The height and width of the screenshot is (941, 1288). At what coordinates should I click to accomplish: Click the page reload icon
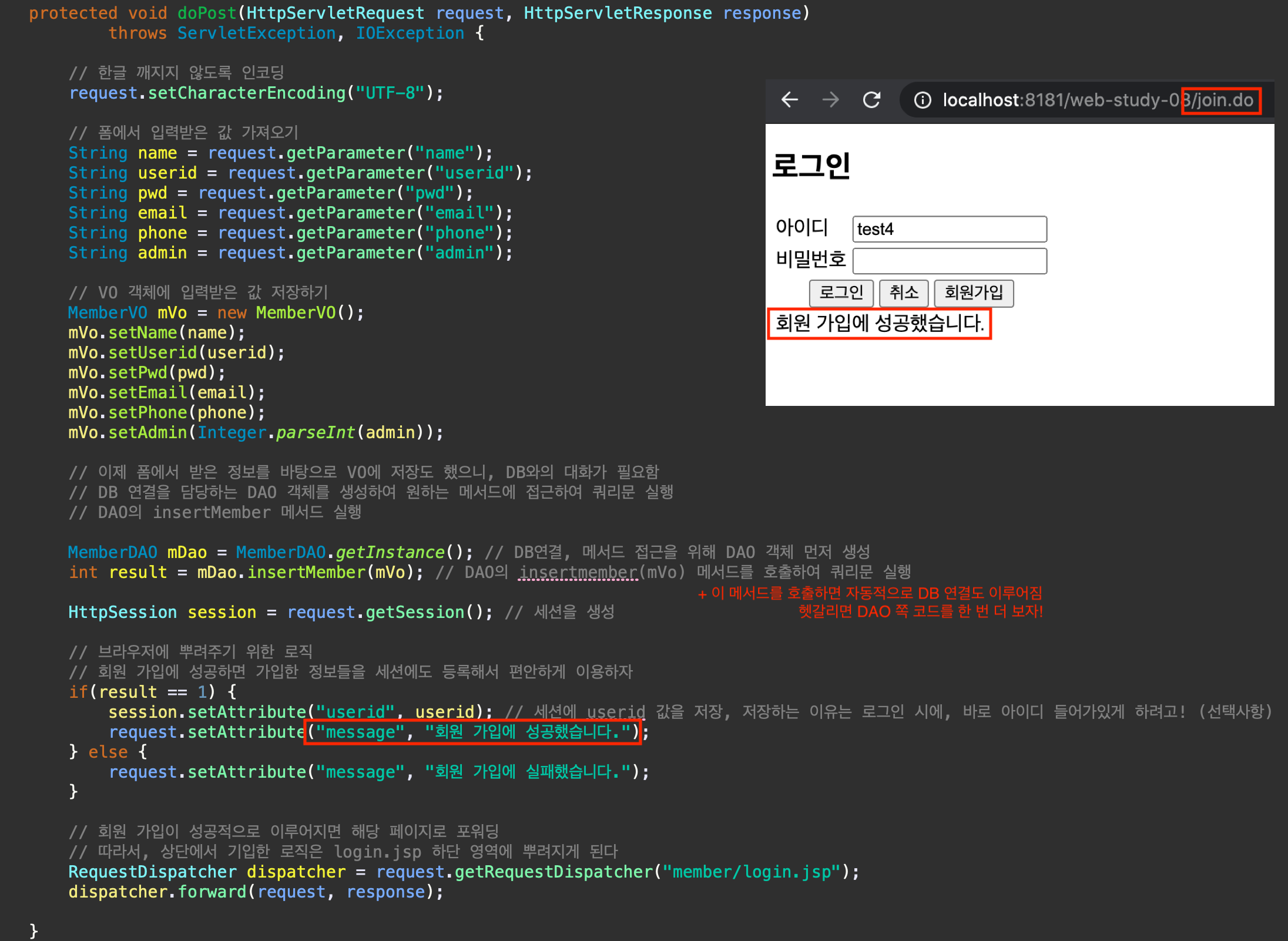point(871,100)
